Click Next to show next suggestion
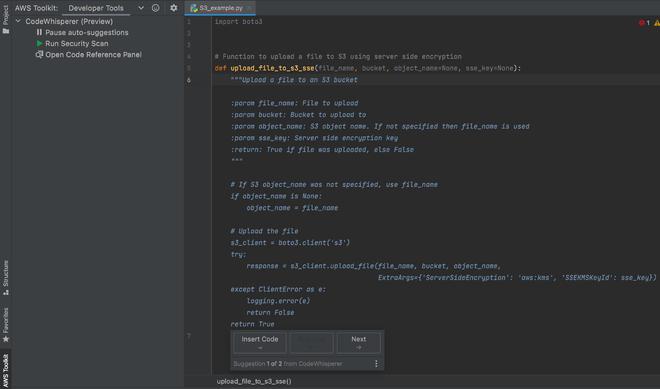The height and width of the screenshot is (389, 660). pos(359,343)
